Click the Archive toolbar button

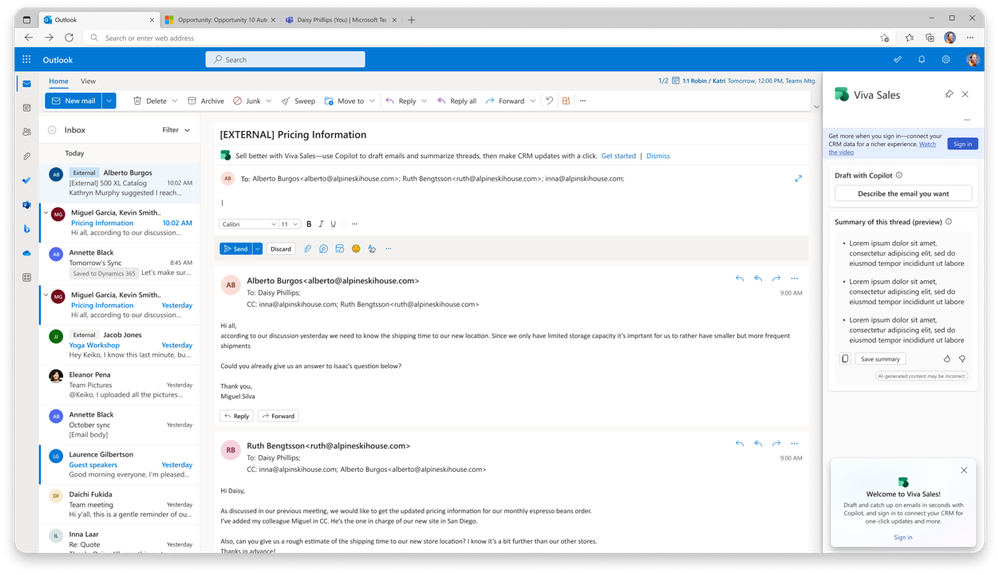pyautogui.click(x=206, y=101)
